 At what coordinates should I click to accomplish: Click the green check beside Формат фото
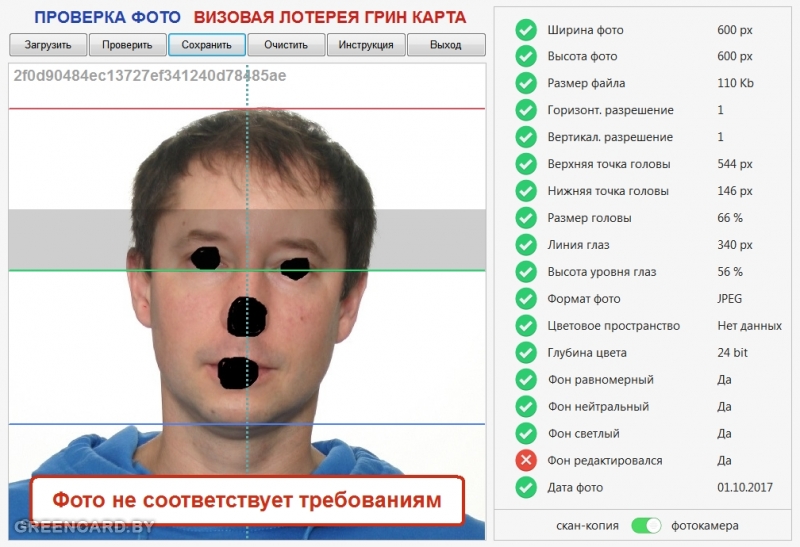click(x=526, y=299)
